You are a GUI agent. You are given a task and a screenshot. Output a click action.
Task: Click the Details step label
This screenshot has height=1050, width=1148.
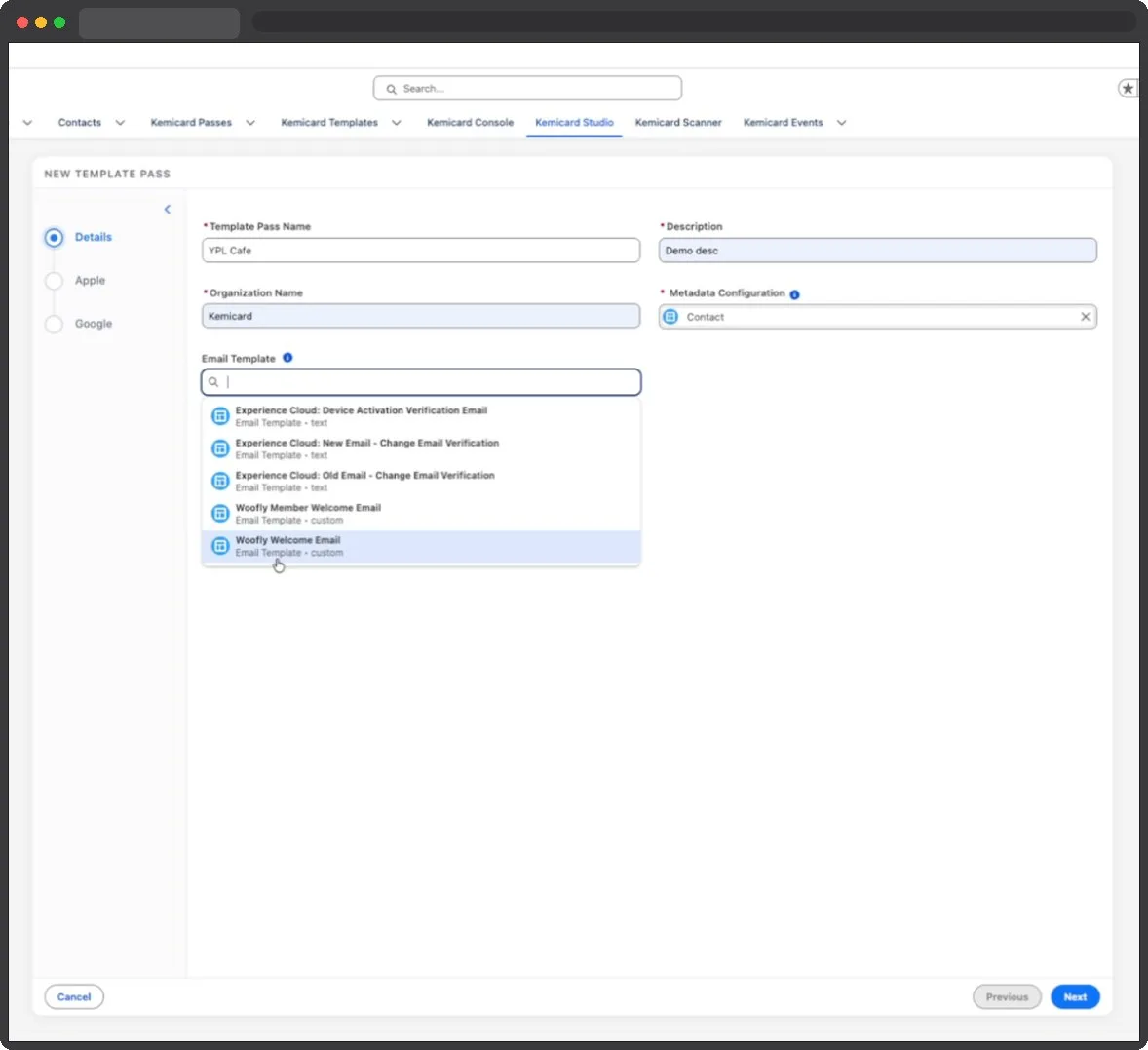[x=93, y=237]
